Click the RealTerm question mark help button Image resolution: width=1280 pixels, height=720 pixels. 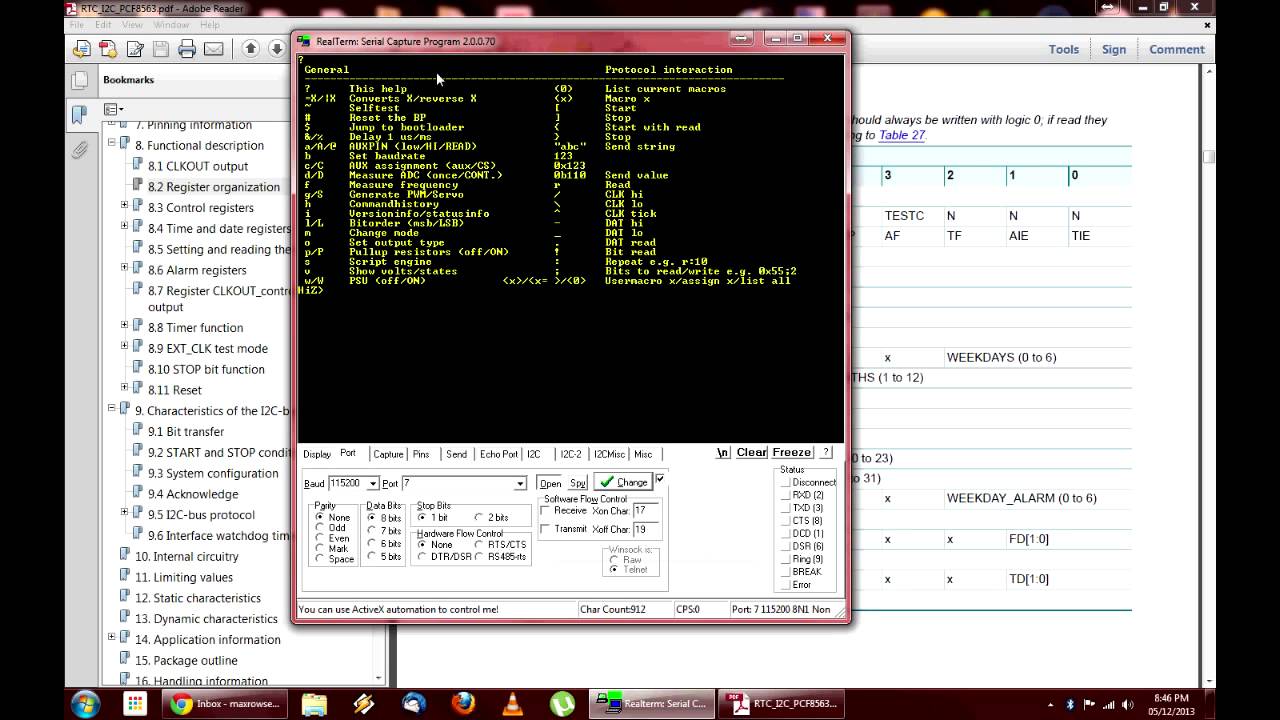[x=826, y=453]
